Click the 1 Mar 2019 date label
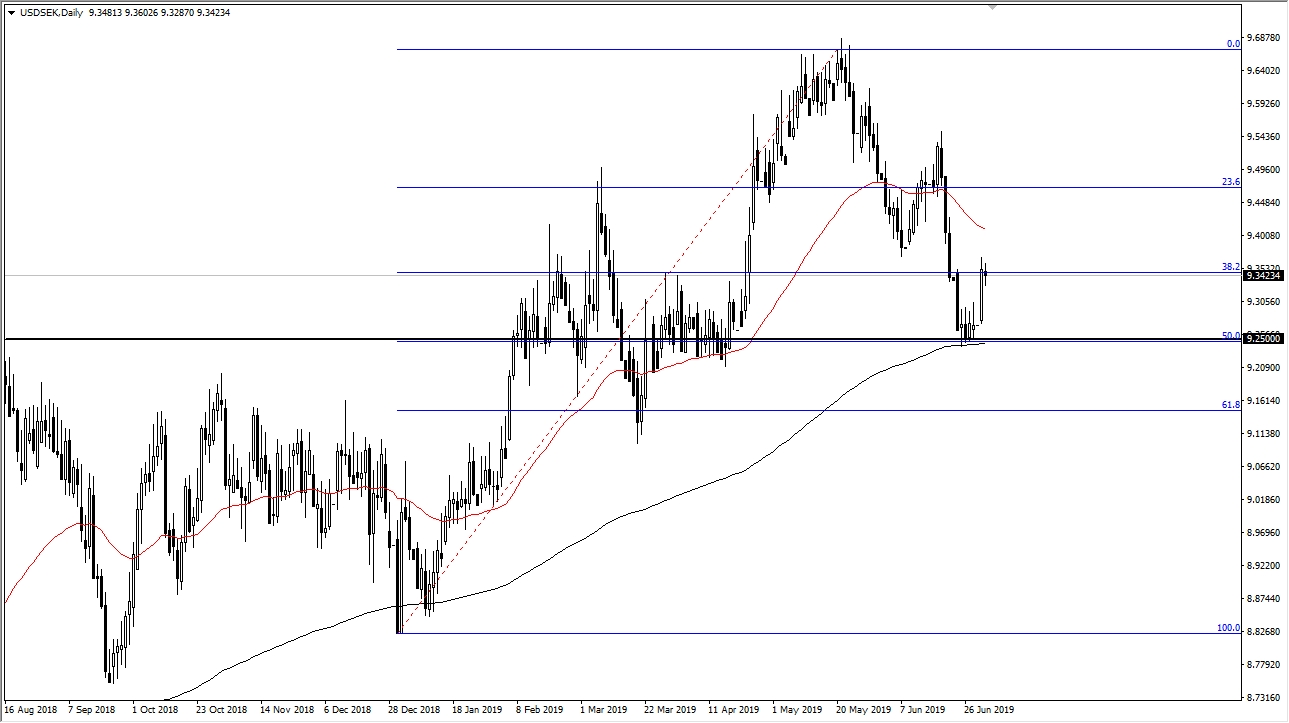The width and height of the screenshot is (1289, 723). [604, 711]
